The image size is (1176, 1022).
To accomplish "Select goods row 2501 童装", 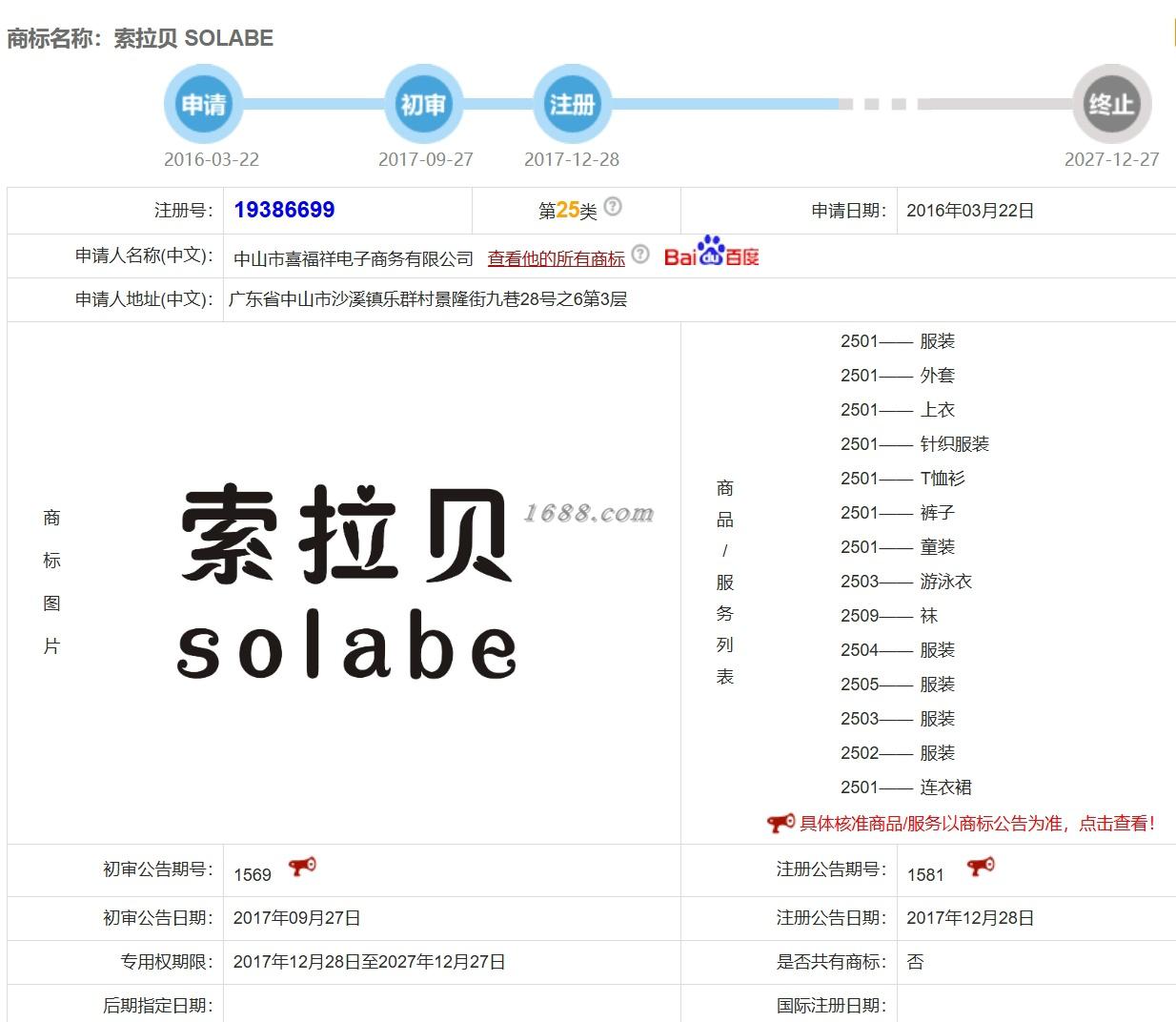I will 897,547.
